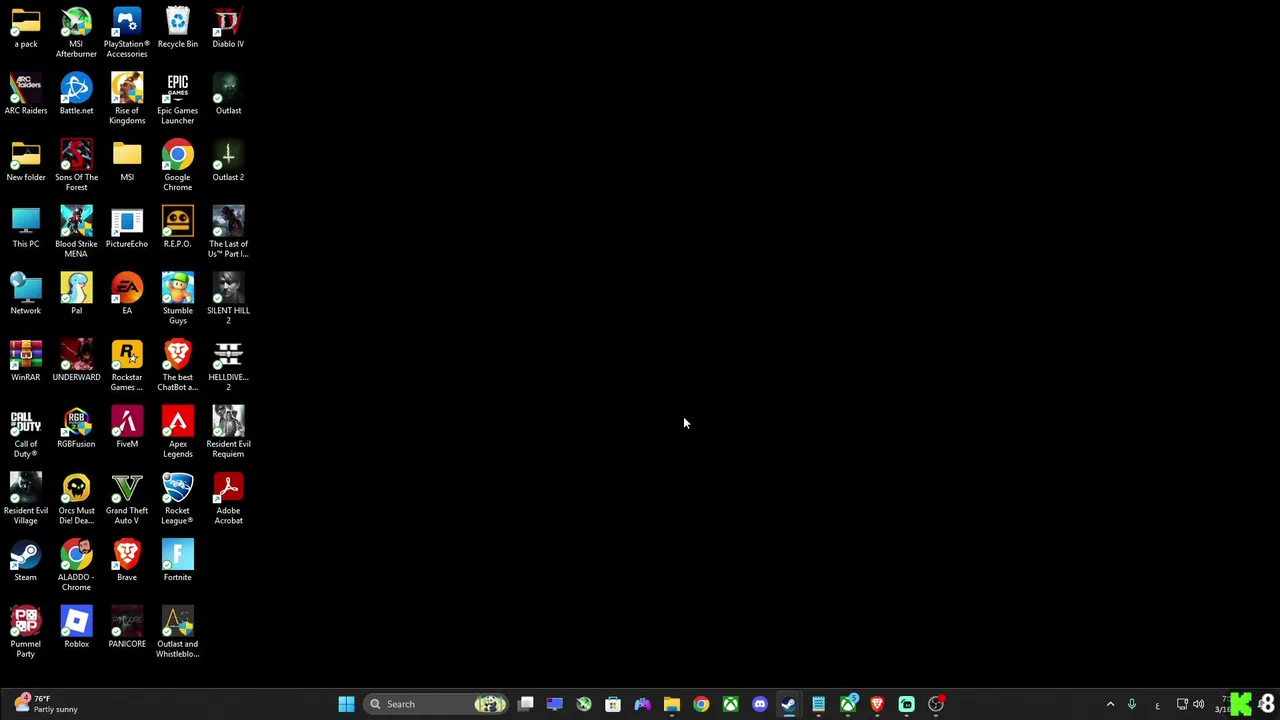Switch to Steam in the taskbar
Image resolution: width=1280 pixels, height=720 pixels.
pyautogui.click(x=789, y=704)
